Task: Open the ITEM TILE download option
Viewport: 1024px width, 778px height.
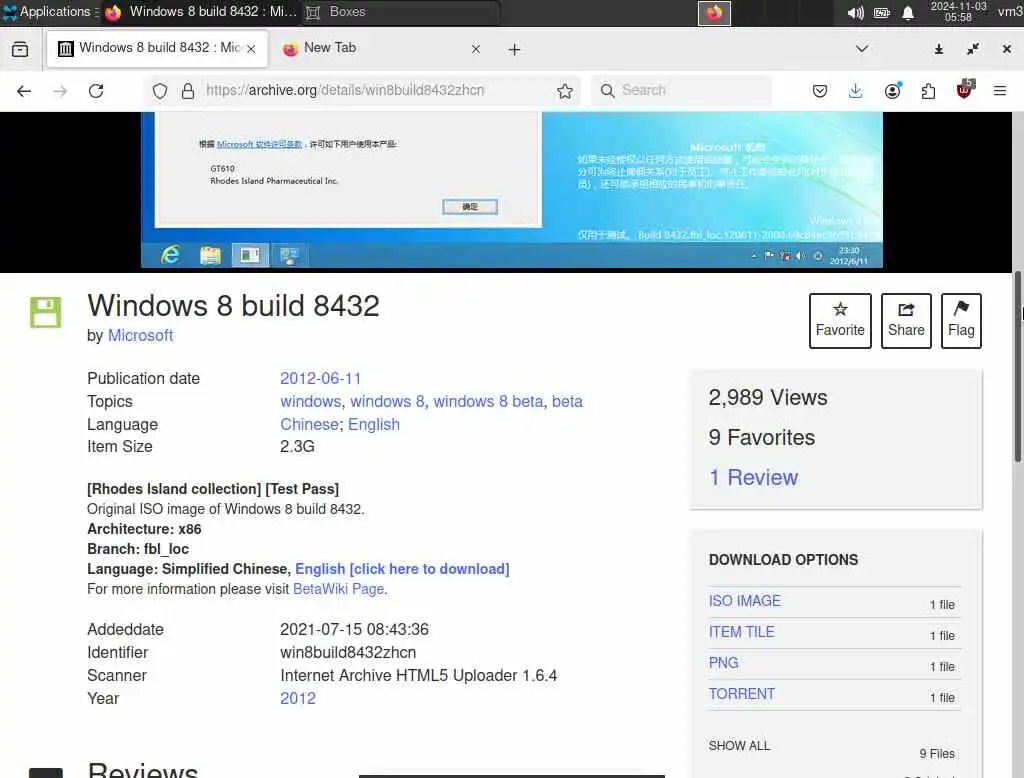Action: click(741, 632)
